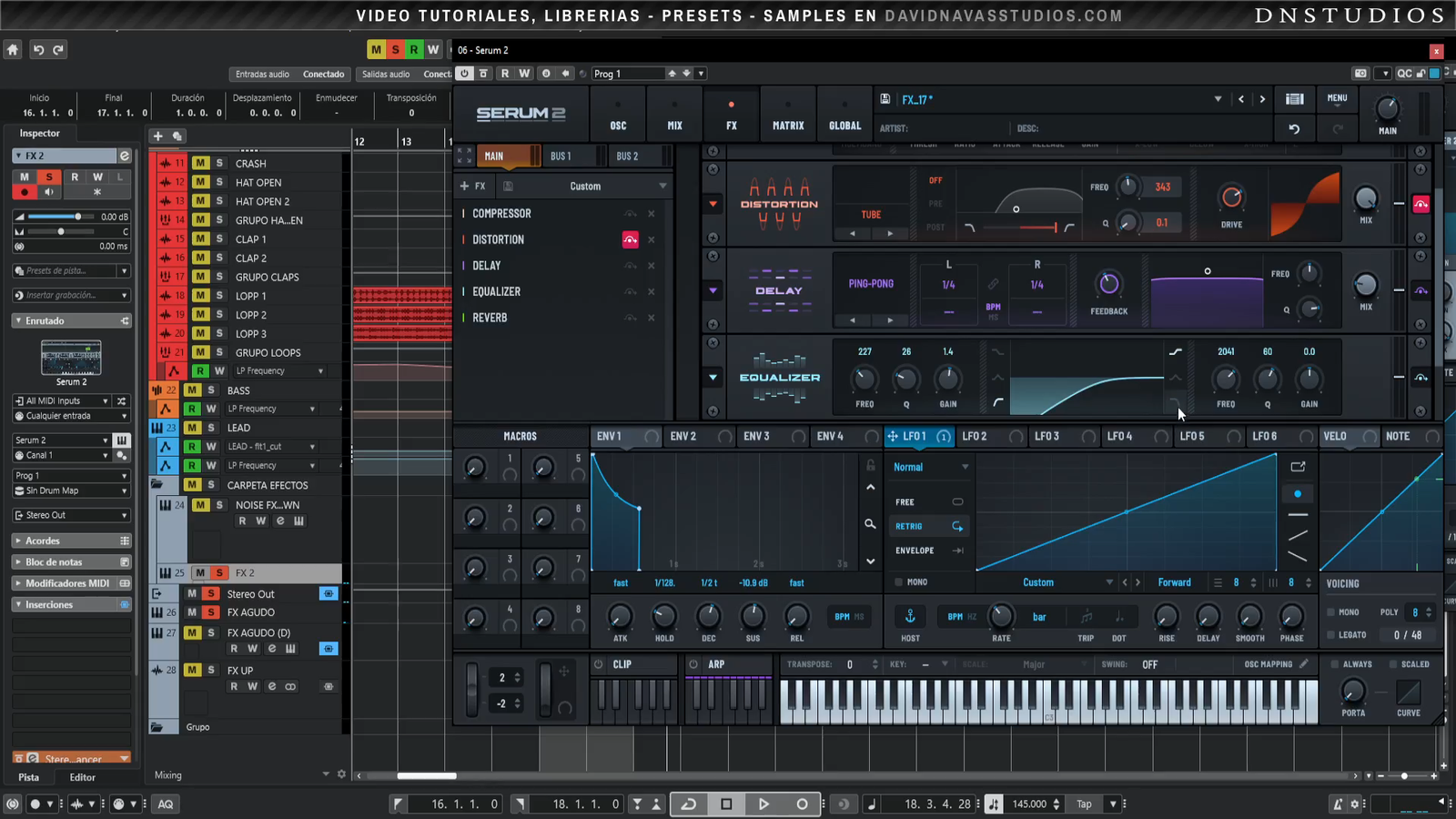
Task: Click the LFO host anchor icon
Action: click(909, 616)
